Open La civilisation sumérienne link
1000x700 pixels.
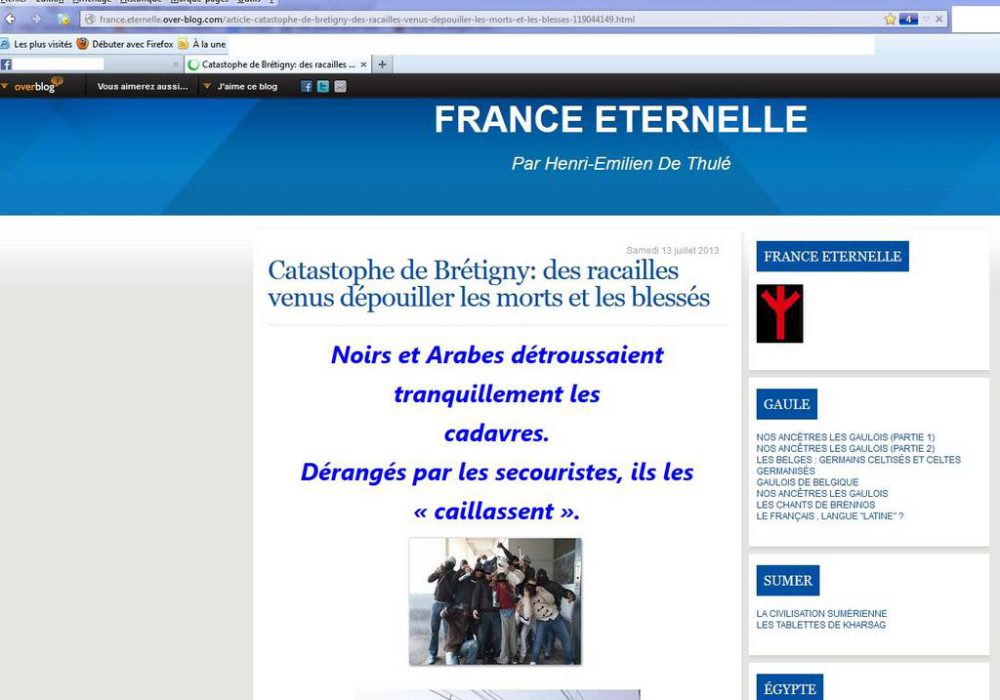click(x=821, y=614)
